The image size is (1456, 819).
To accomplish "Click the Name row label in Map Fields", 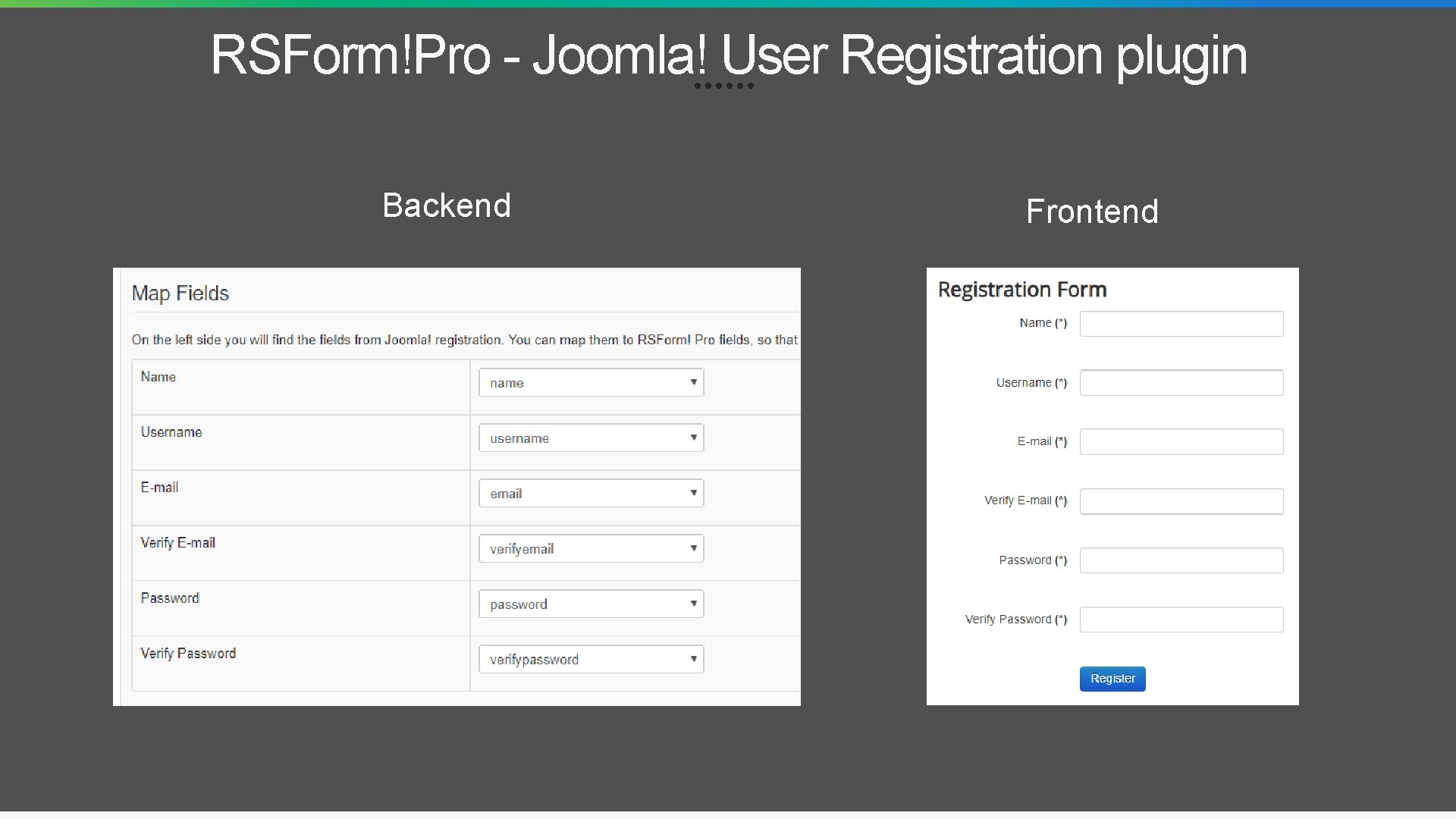I will tap(158, 377).
